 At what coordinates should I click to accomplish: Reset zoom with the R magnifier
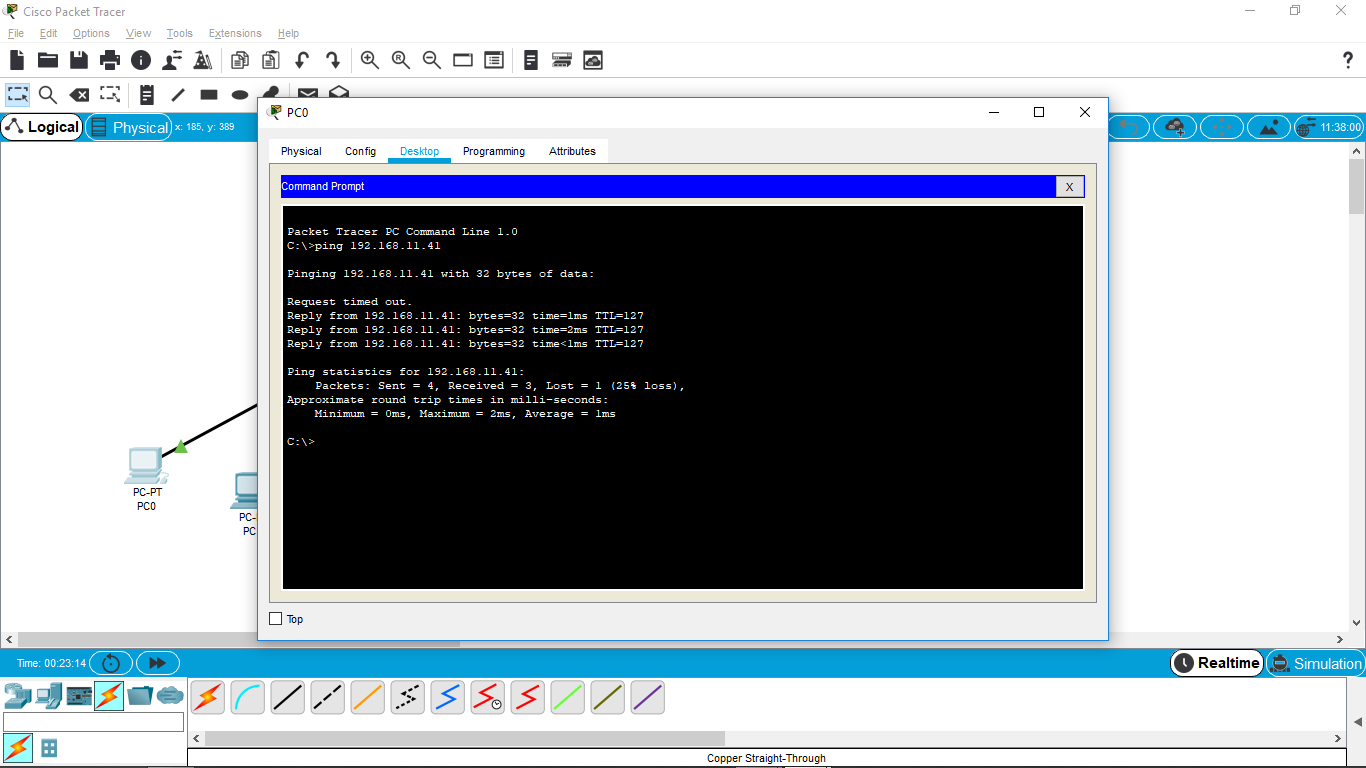click(401, 60)
